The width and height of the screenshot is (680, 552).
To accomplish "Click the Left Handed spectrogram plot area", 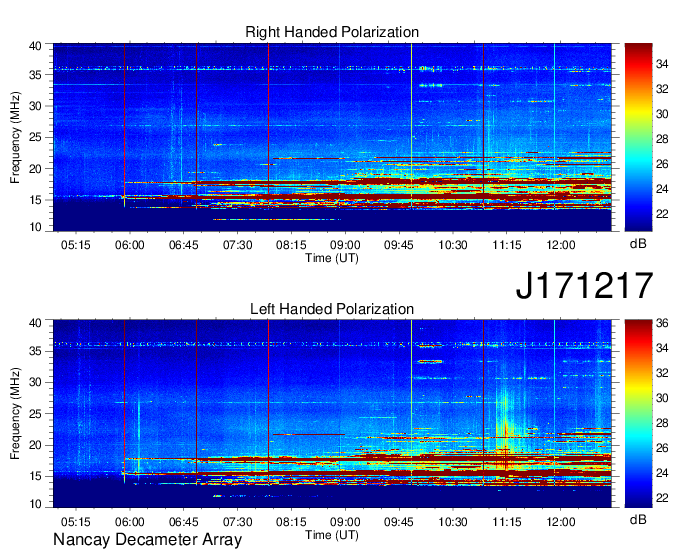I will click(x=332, y=414).
